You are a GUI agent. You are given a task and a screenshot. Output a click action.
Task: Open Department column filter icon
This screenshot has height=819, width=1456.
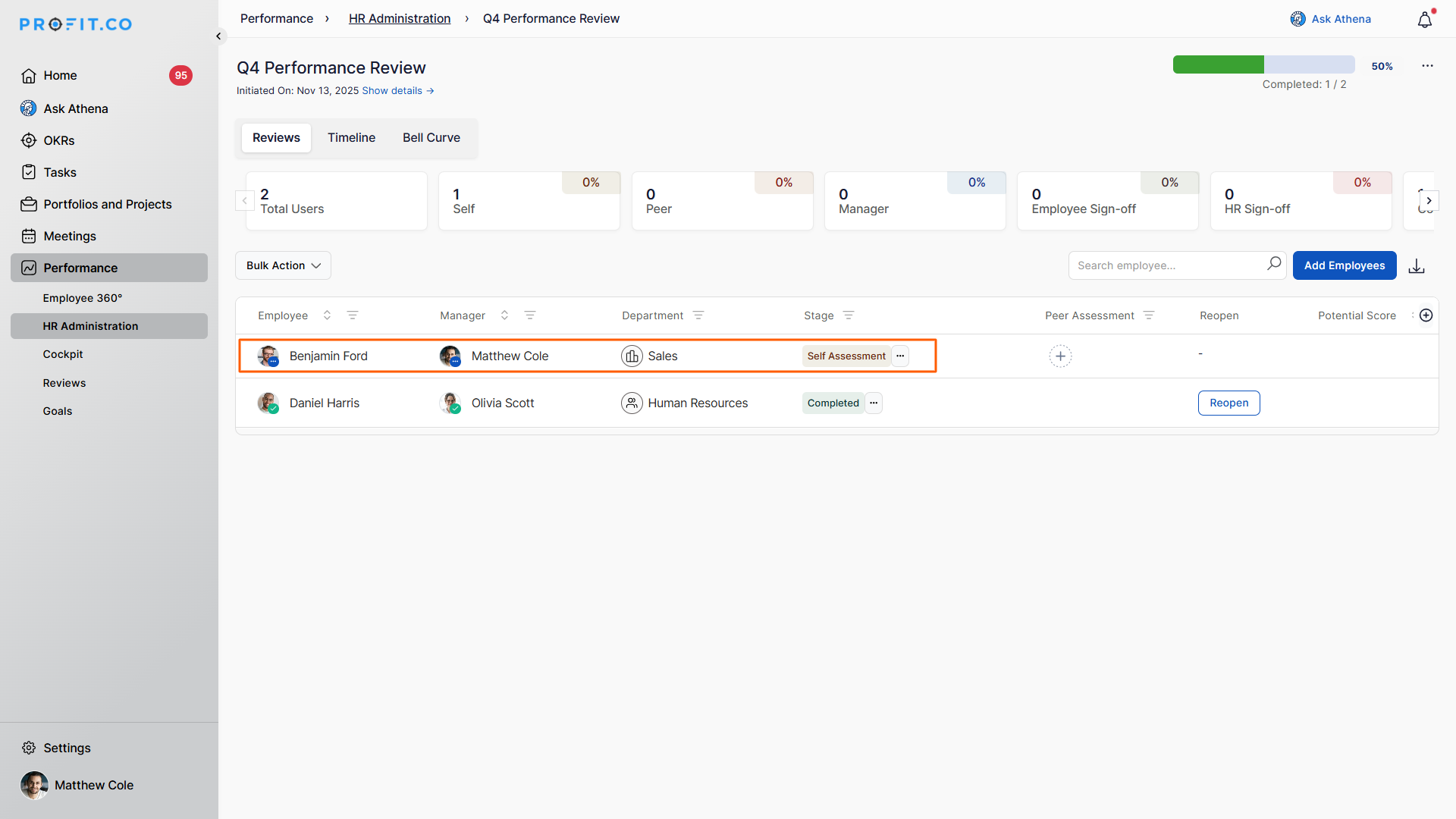pyautogui.click(x=698, y=315)
